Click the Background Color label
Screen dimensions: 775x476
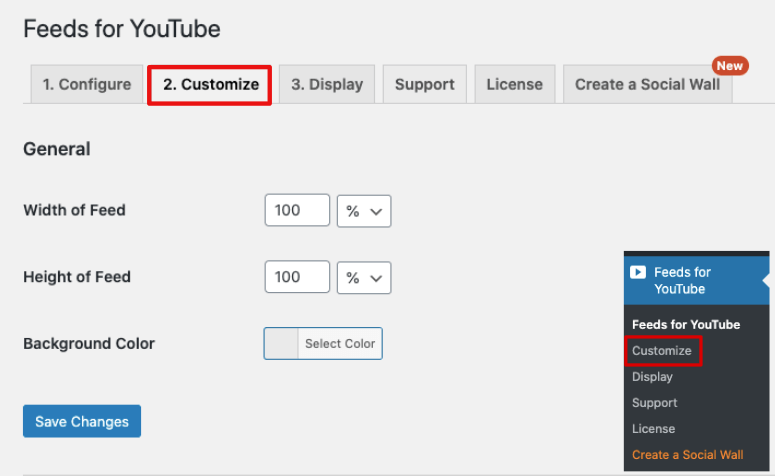[89, 344]
